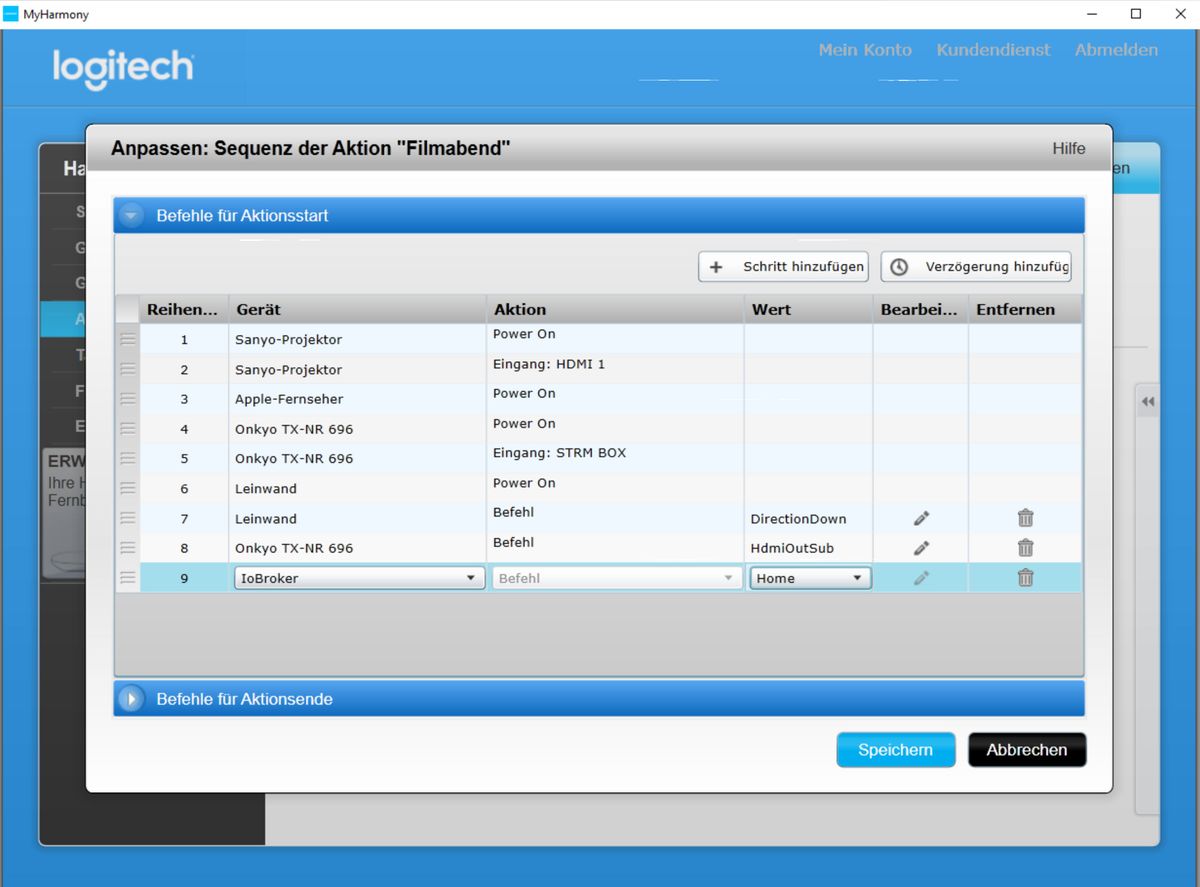Click the double-arrow collapse icon on right panel
Viewport: 1200px width, 887px height.
1148,402
